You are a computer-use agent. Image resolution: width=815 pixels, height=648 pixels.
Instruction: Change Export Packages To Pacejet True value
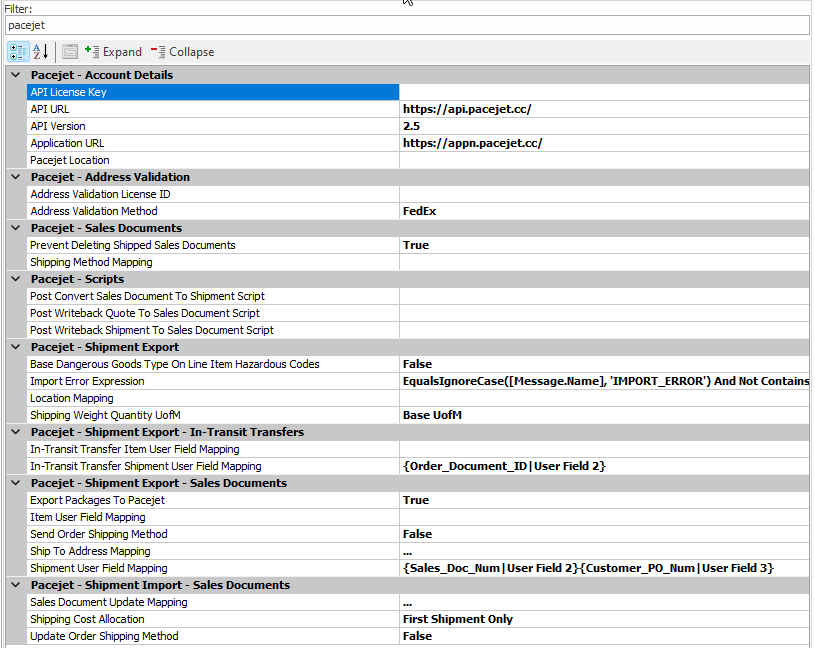coord(604,500)
